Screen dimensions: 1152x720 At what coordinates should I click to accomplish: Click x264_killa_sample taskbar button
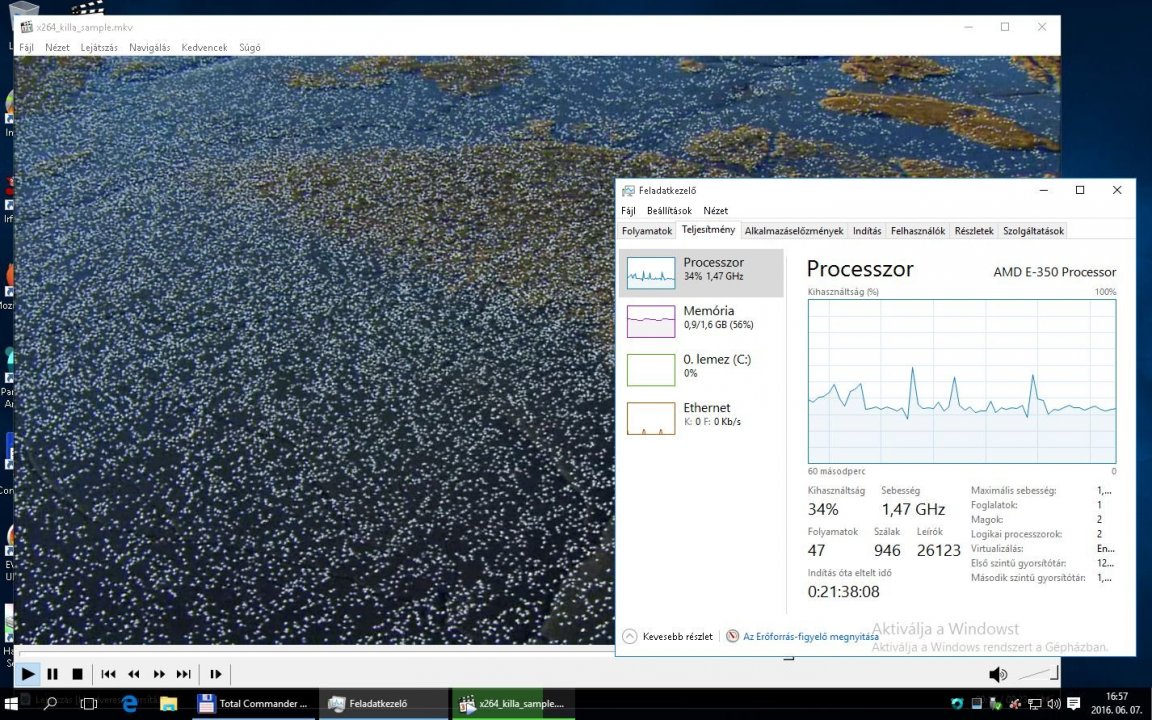click(x=513, y=704)
